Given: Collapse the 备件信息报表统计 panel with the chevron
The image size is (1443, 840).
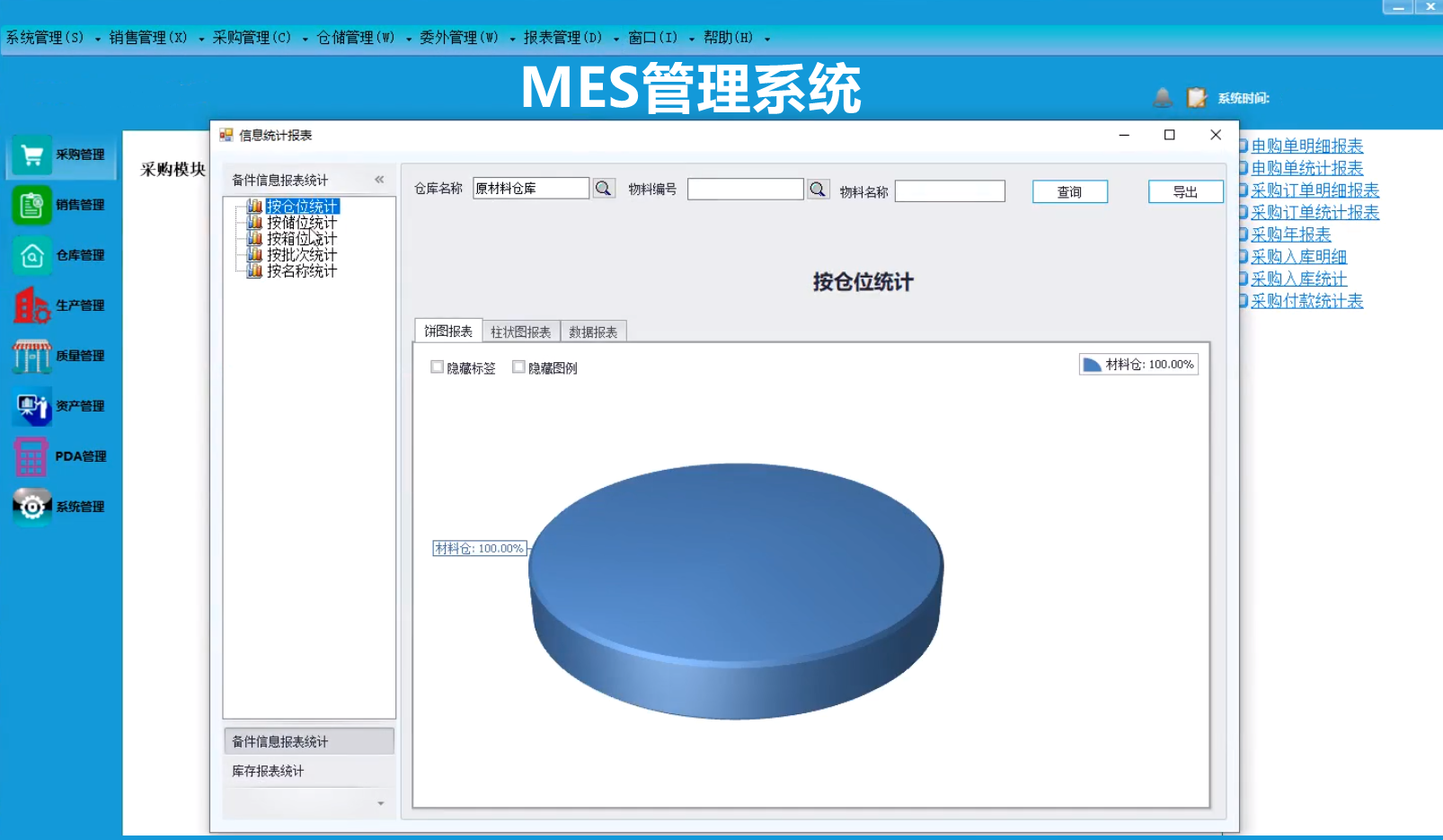Looking at the screenshot, I should (380, 180).
